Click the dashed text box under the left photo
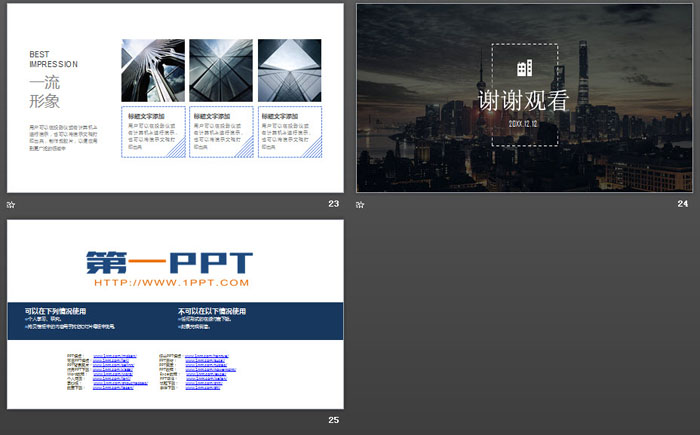The image size is (700, 435). coord(153,132)
